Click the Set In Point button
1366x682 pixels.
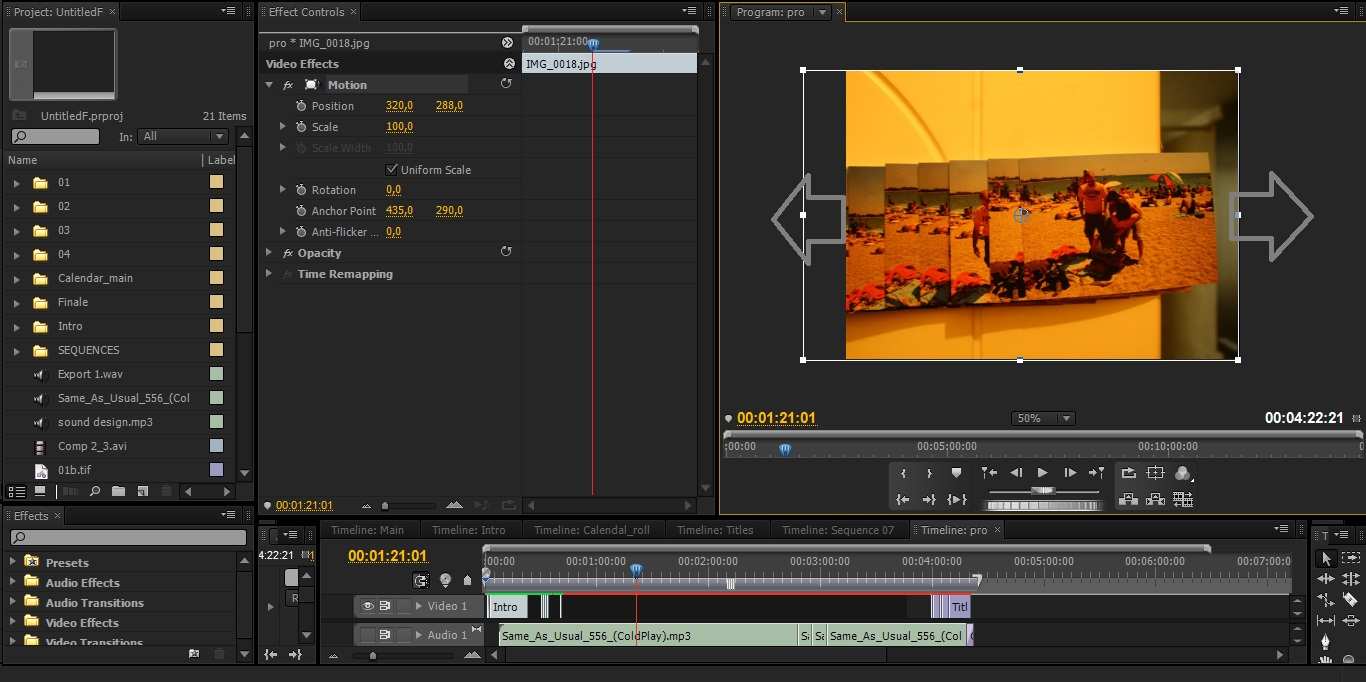[903, 473]
